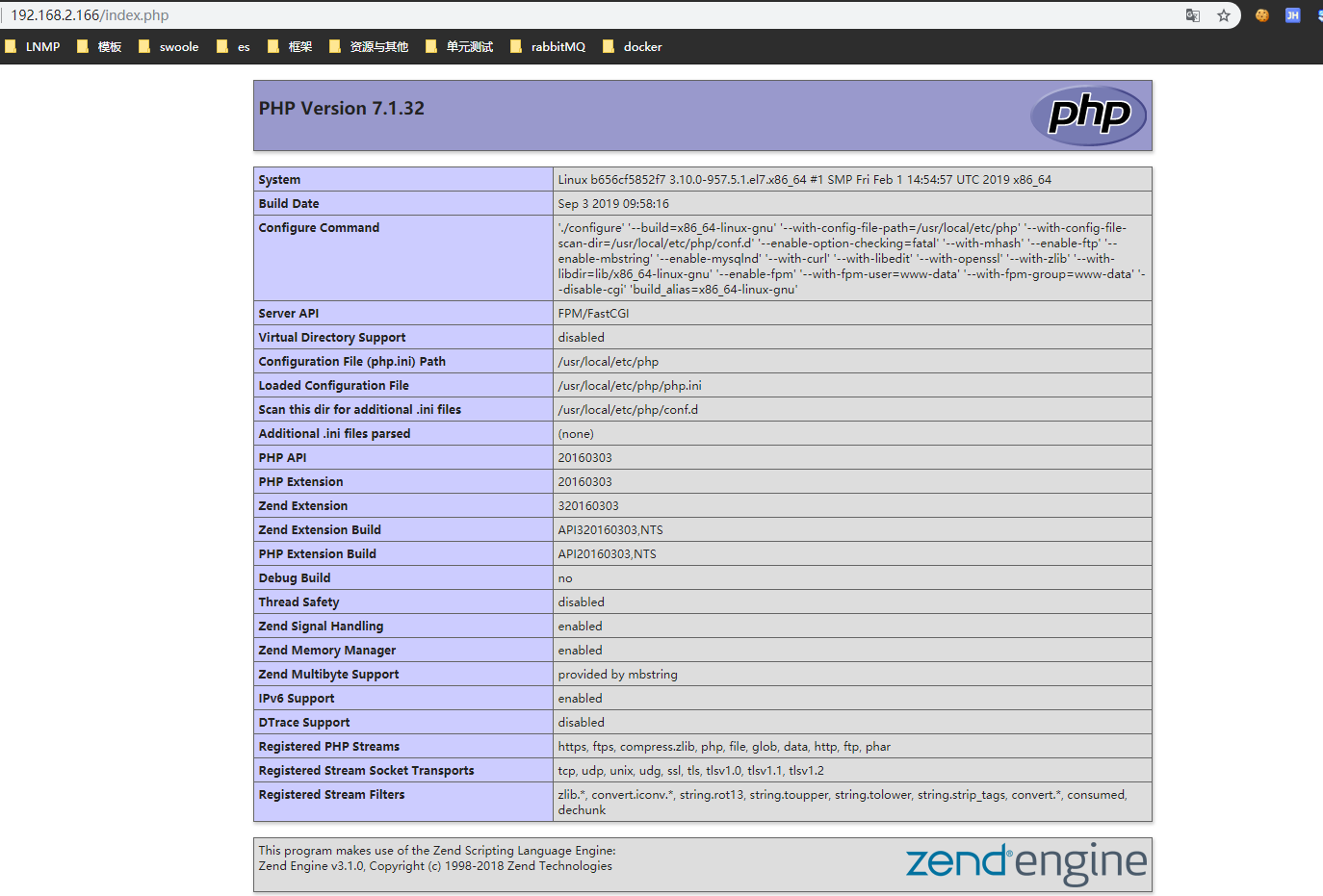Open the 框架 bookmark folder
The height and width of the screenshot is (896, 1323).
pos(290,46)
